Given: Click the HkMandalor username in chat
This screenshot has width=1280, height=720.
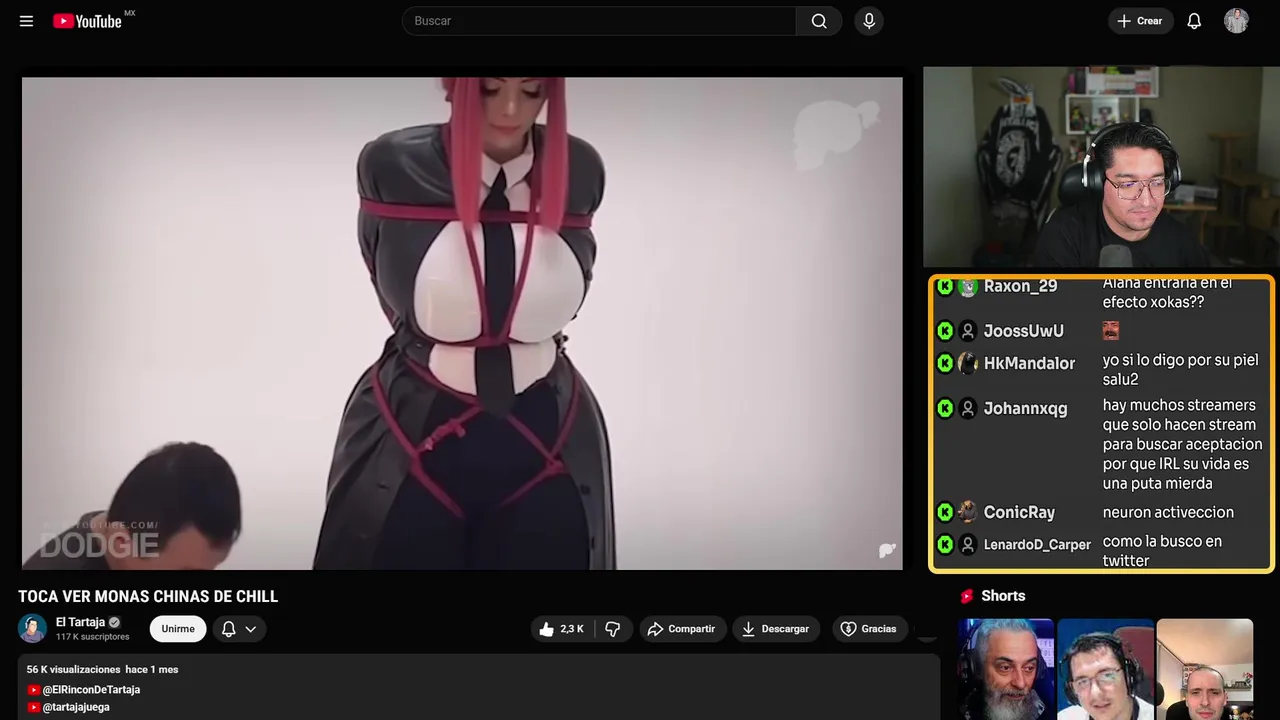Looking at the screenshot, I should pyautogui.click(x=1029, y=363).
